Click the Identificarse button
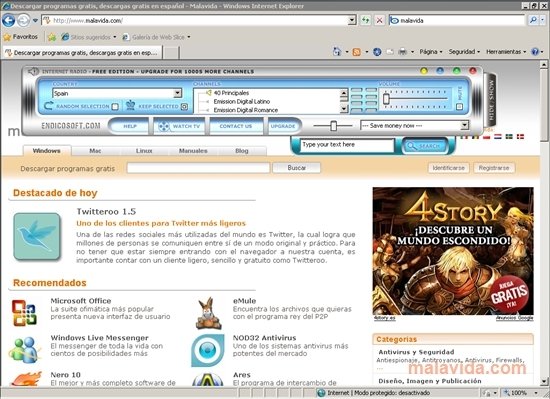This screenshot has width=550, height=399. (x=449, y=168)
